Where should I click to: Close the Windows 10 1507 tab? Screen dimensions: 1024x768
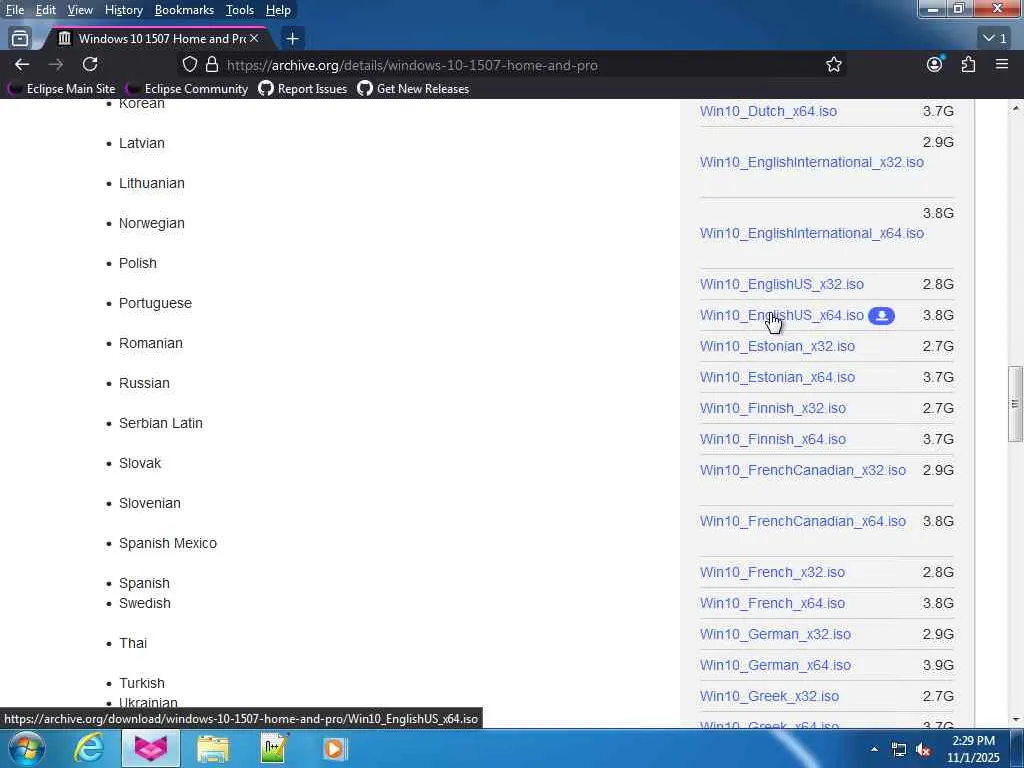pos(254,39)
